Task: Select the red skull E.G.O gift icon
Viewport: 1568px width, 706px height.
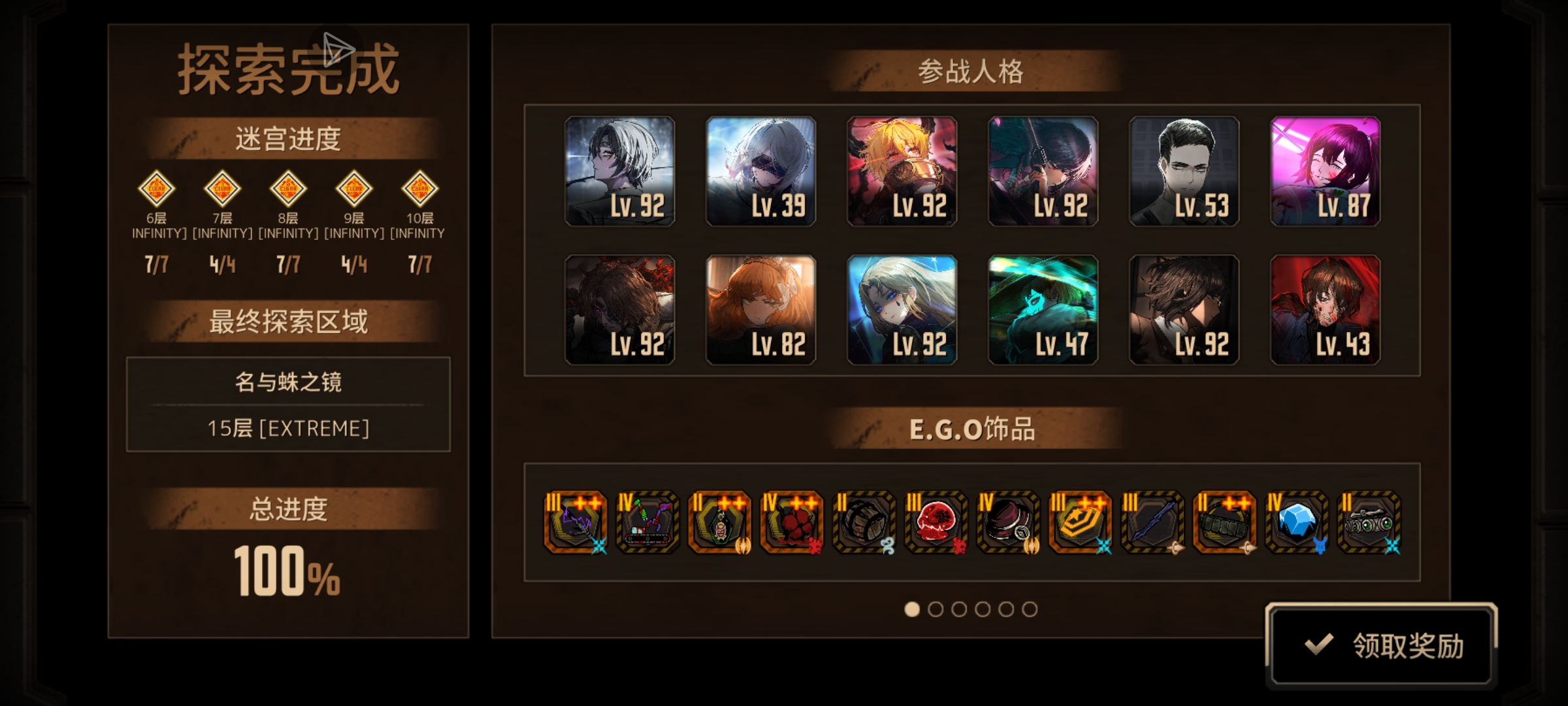Action: 936,522
